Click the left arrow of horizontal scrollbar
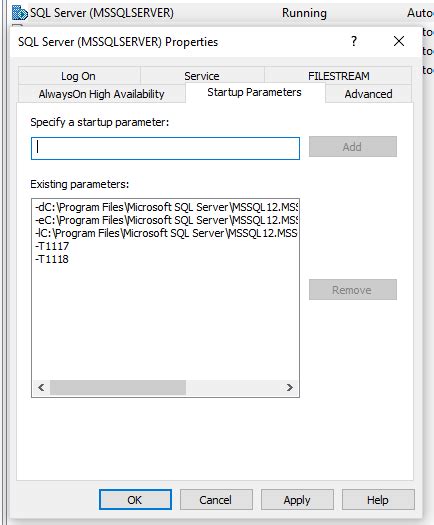The image size is (434, 525). point(41,388)
